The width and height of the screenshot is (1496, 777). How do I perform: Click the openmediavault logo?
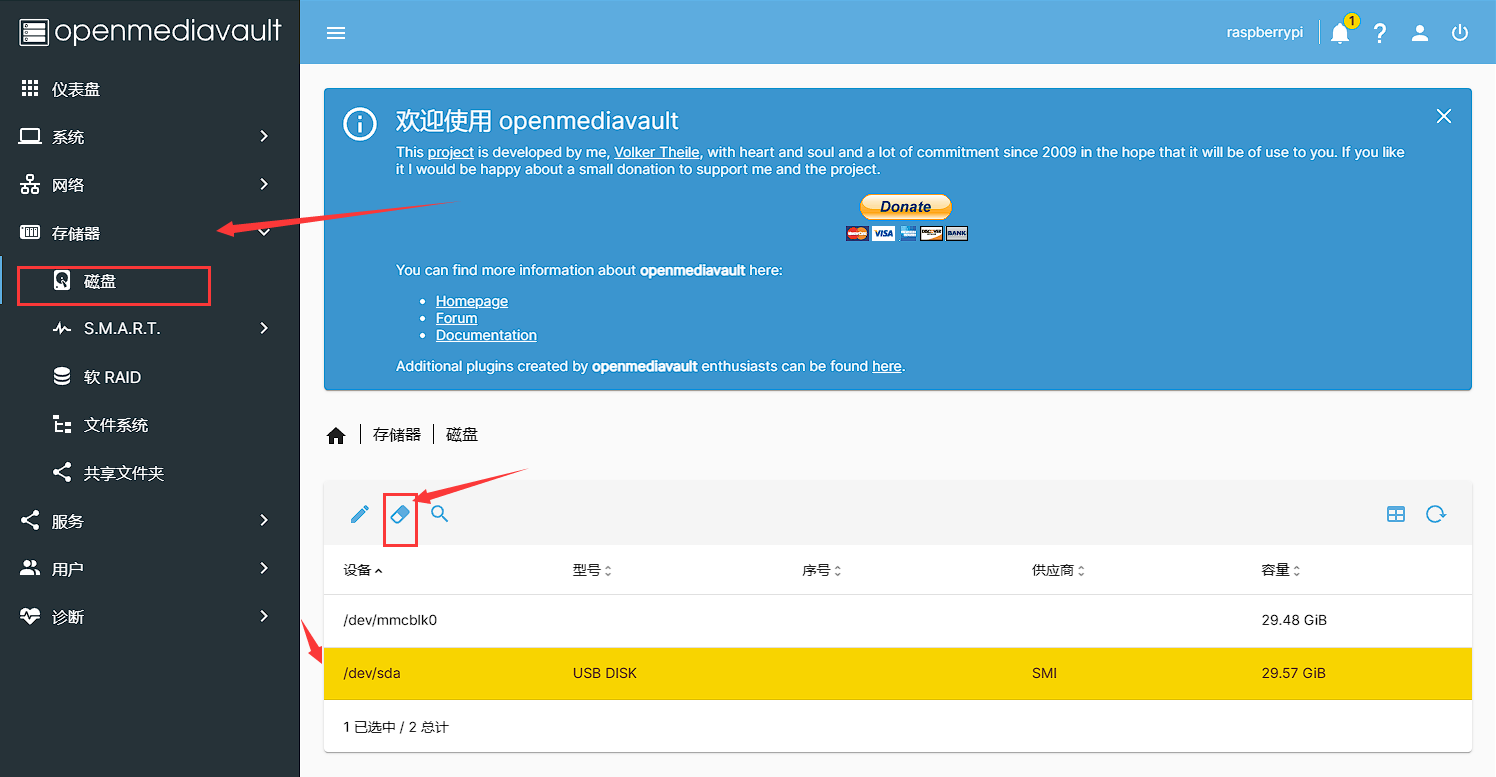click(x=150, y=31)
